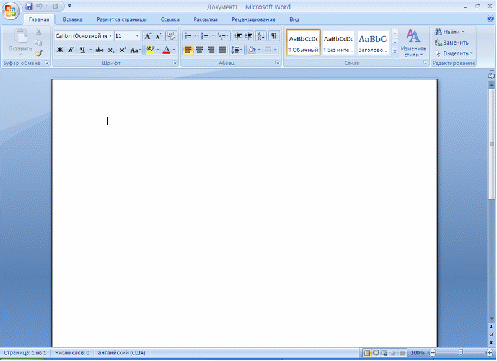Toggle show paragraph marks (¶)

point(273,36)
